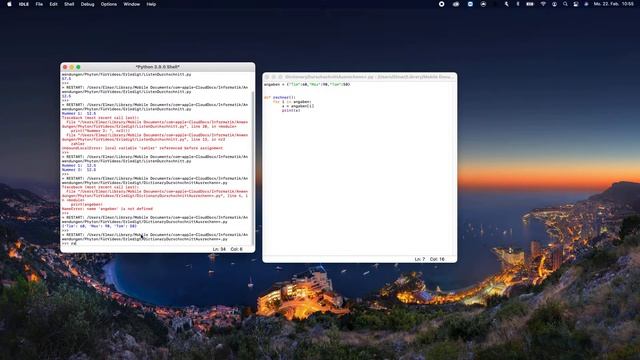This screenshot has height=360, width=640.
Task: Click the NameError 'angaben' not defined line
Action: point(107,209)
